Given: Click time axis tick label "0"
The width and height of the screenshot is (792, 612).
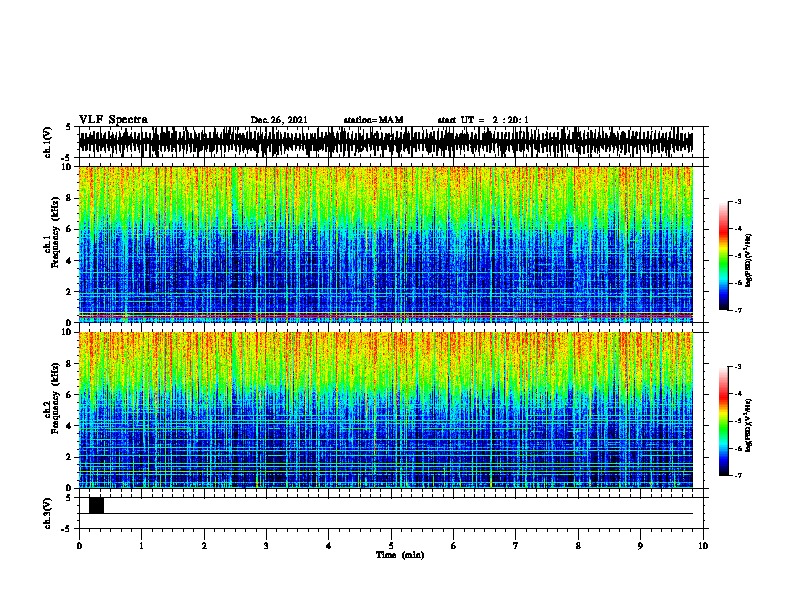Looking at the screenshot, I should pos(79,545).
